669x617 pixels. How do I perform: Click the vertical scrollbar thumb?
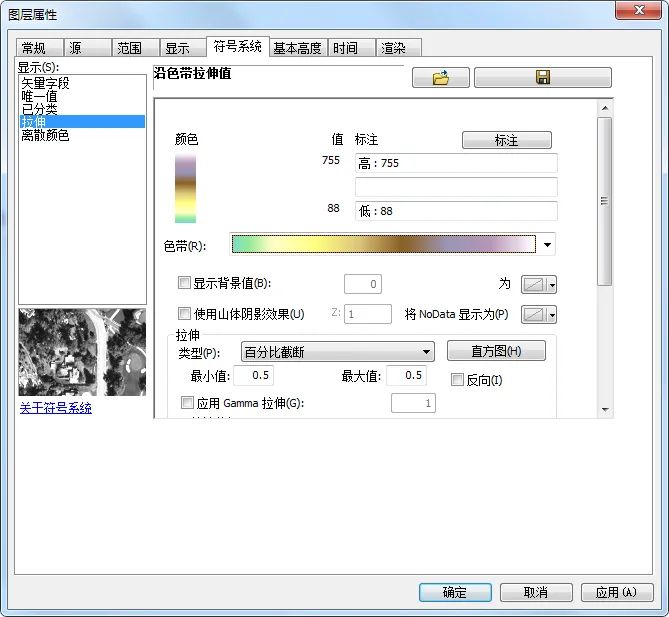coord(605,201)
